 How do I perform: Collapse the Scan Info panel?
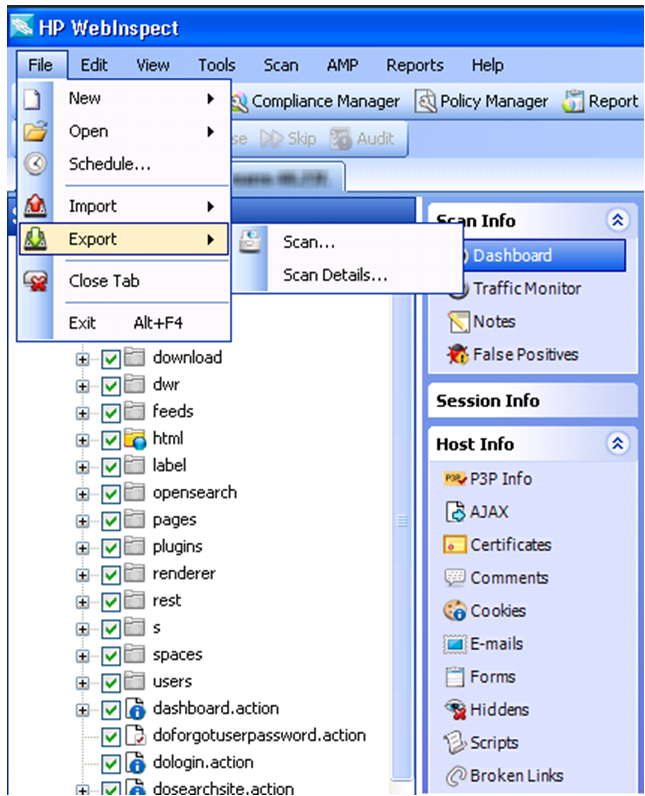(x=618, y=220)
